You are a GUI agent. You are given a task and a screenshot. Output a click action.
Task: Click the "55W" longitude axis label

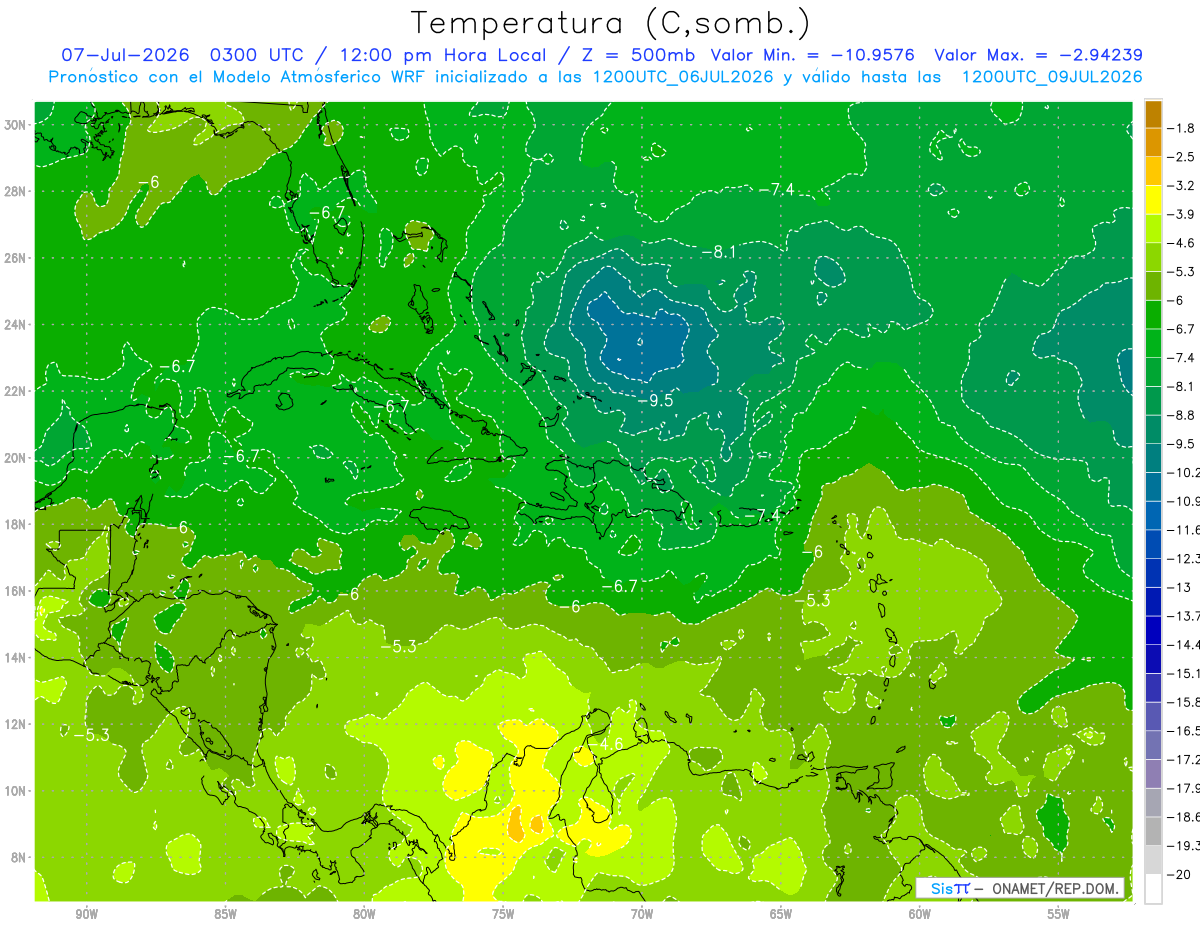[x=1059, y=914]
